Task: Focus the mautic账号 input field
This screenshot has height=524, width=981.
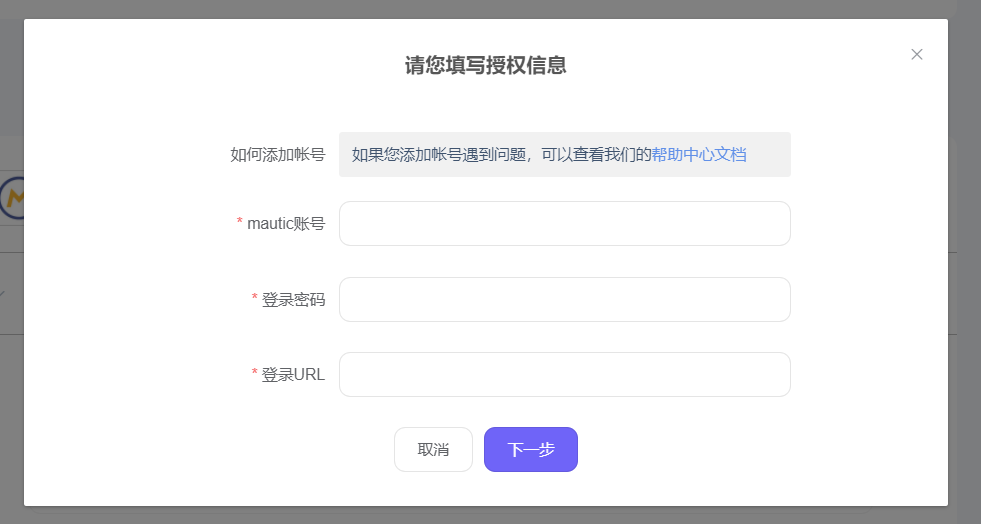Action: click(564, 223)
